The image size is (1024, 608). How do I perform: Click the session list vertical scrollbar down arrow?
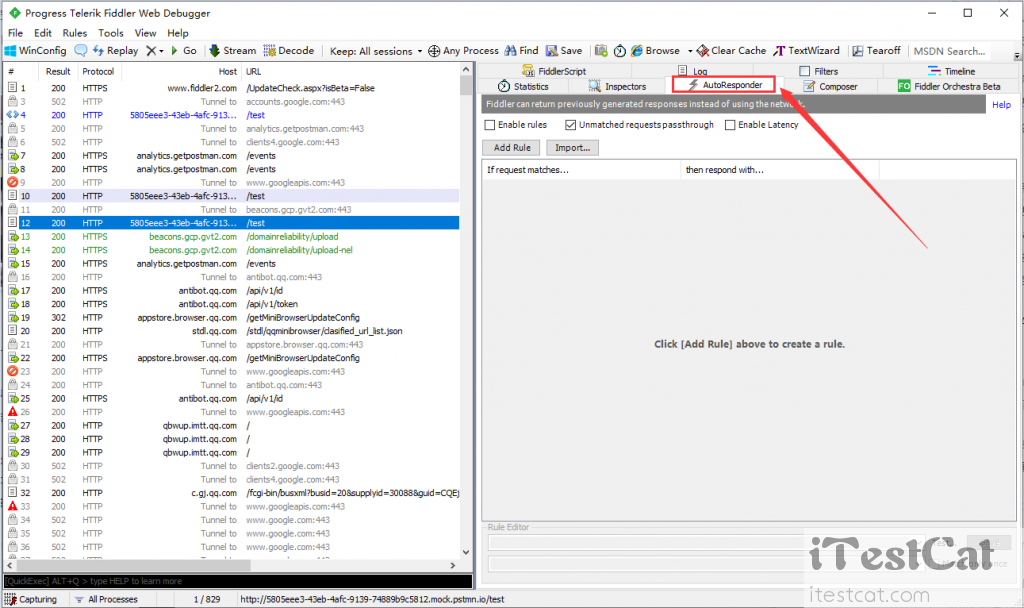[466, 552]
